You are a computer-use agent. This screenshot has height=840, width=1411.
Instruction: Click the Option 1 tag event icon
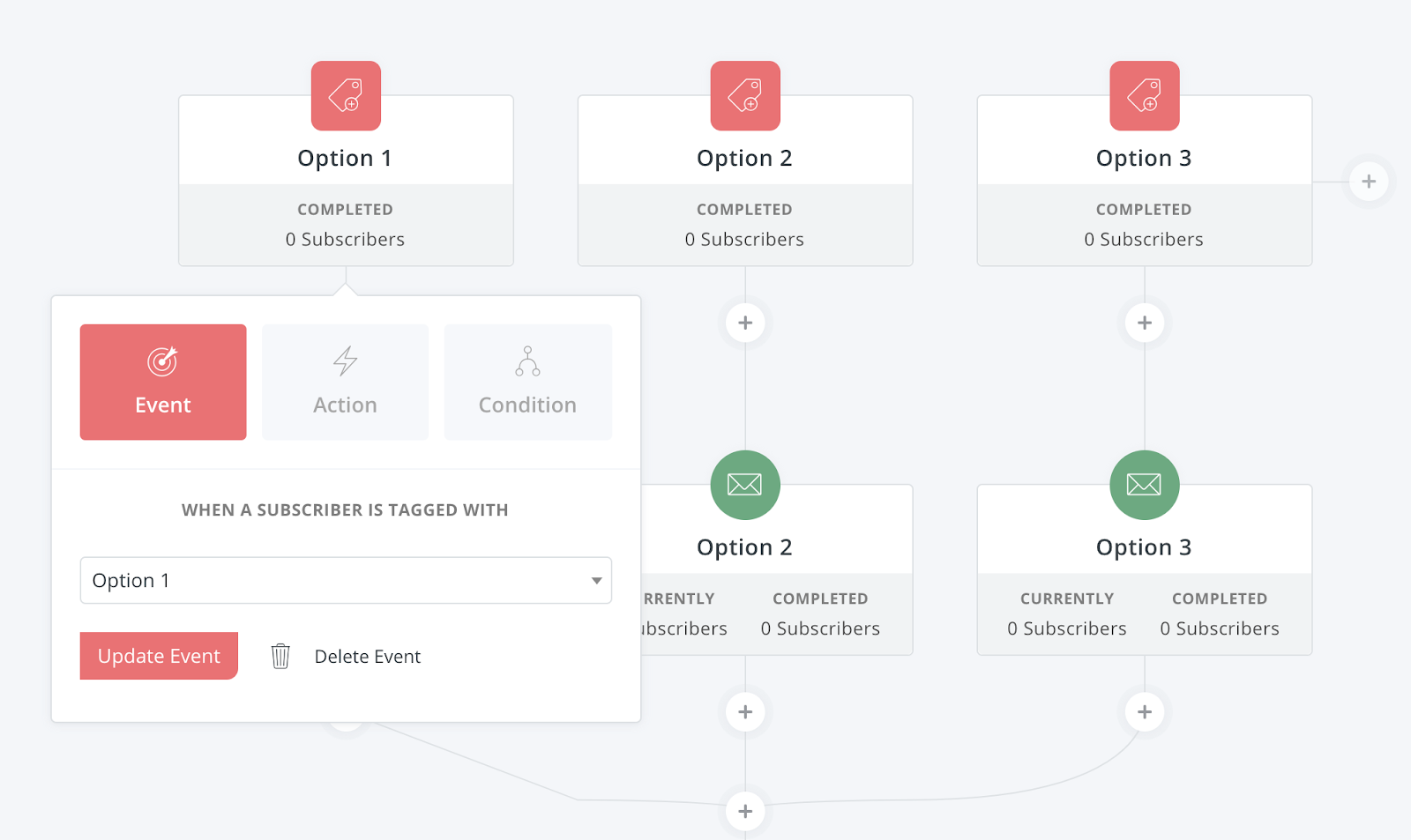pyautogui.click(x=346, y=95)
